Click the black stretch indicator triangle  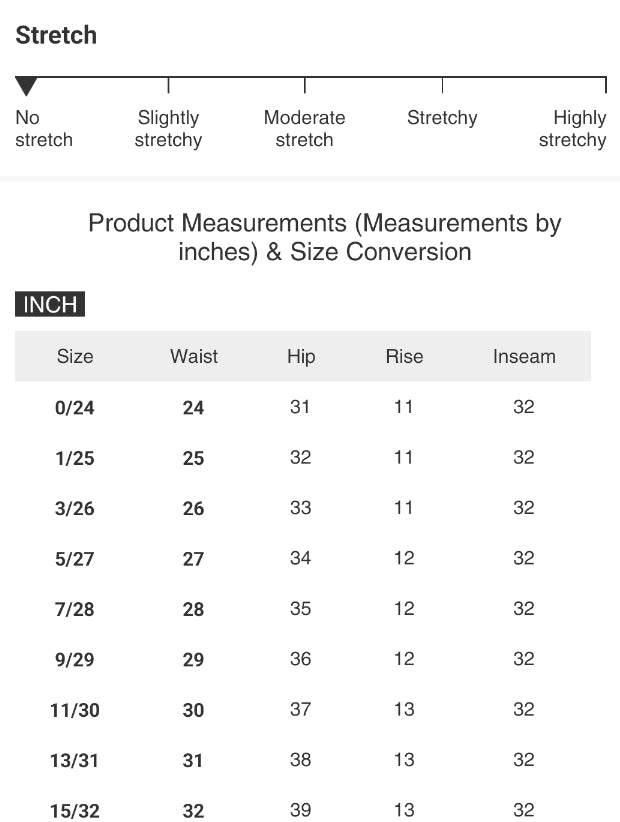tap(27, 87)
